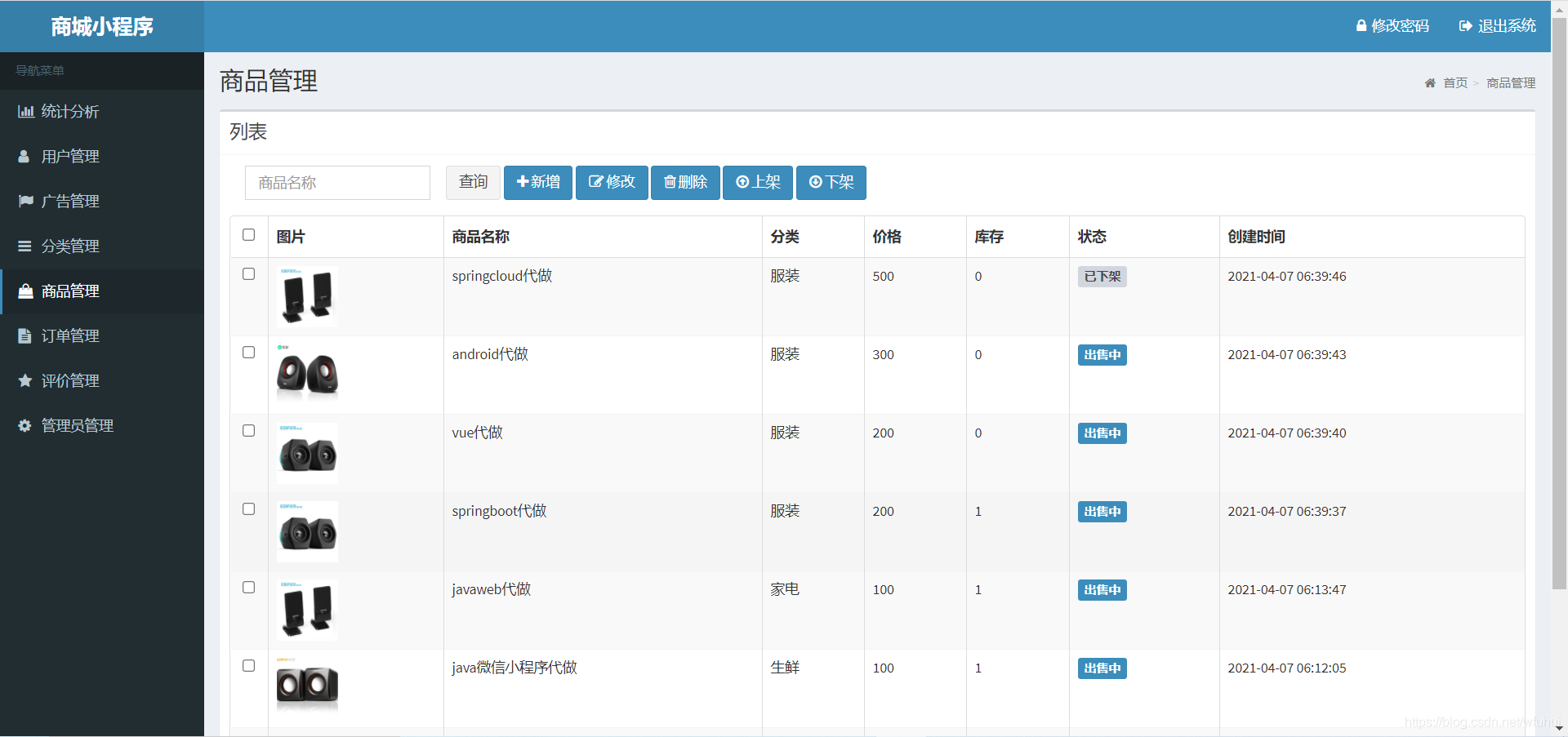Click the 出售中 badge in vue代做 row
The height and width of the screenshot is (737, 1568).
(x=1102, y=433)
